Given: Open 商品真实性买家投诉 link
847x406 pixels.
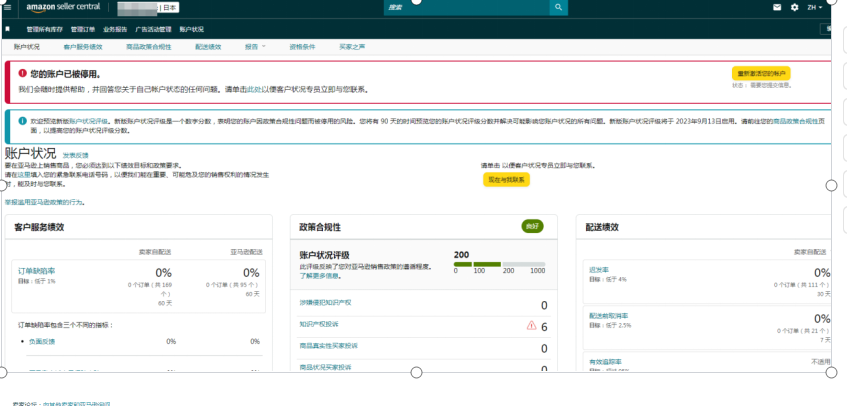Looking at the screenshot, I should [328, 346].
